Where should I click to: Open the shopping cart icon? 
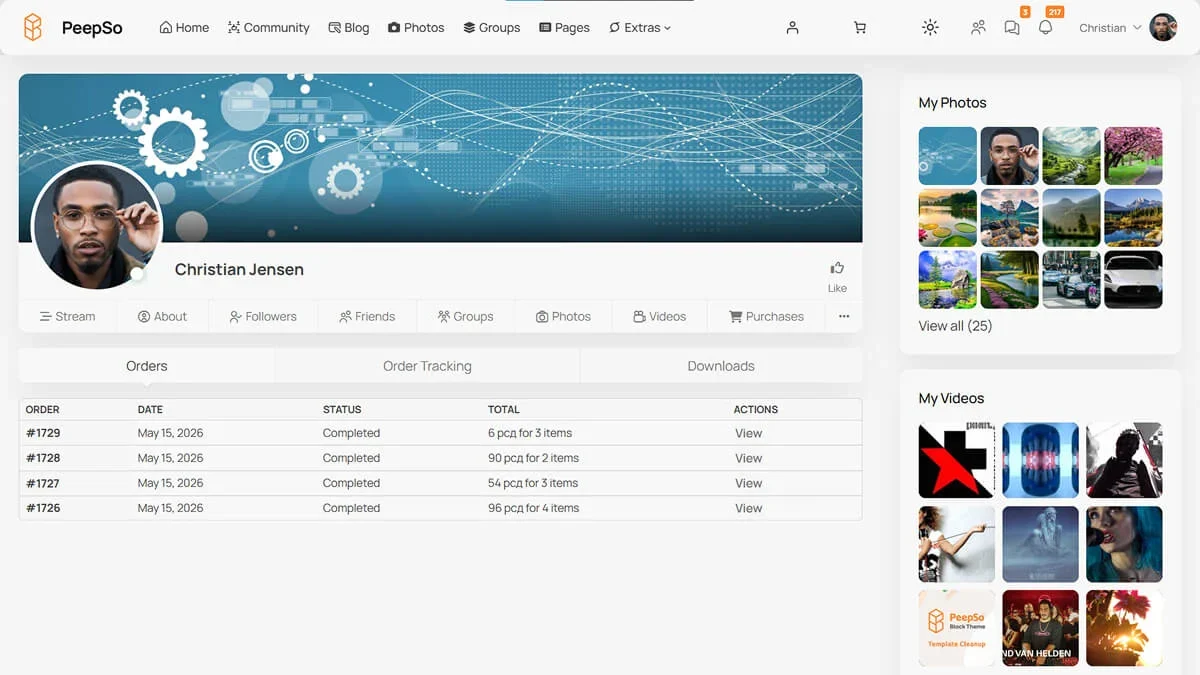click(860, 28)
